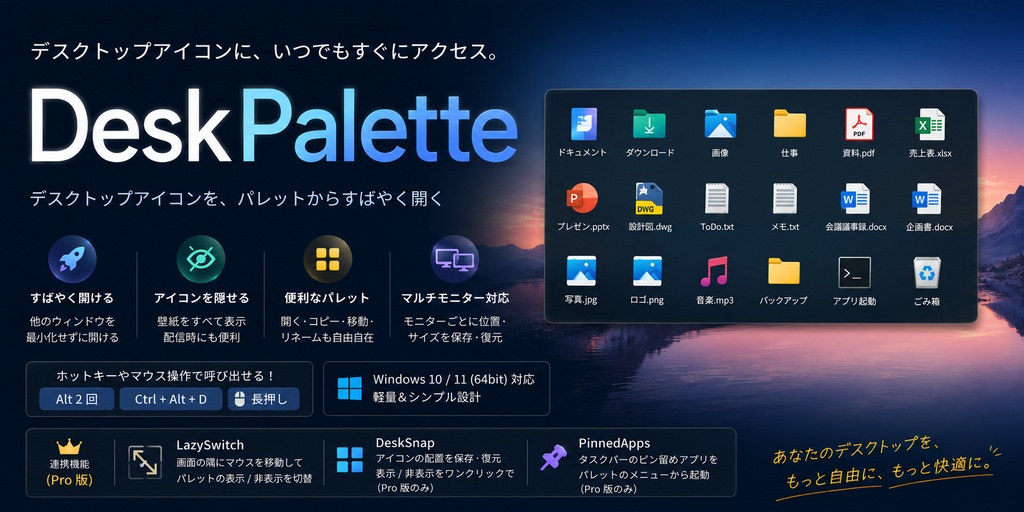Viewport: 1024px width, 512px height.
Task: Open the 設計図.dwg file icon
Action: click(649, 199)
